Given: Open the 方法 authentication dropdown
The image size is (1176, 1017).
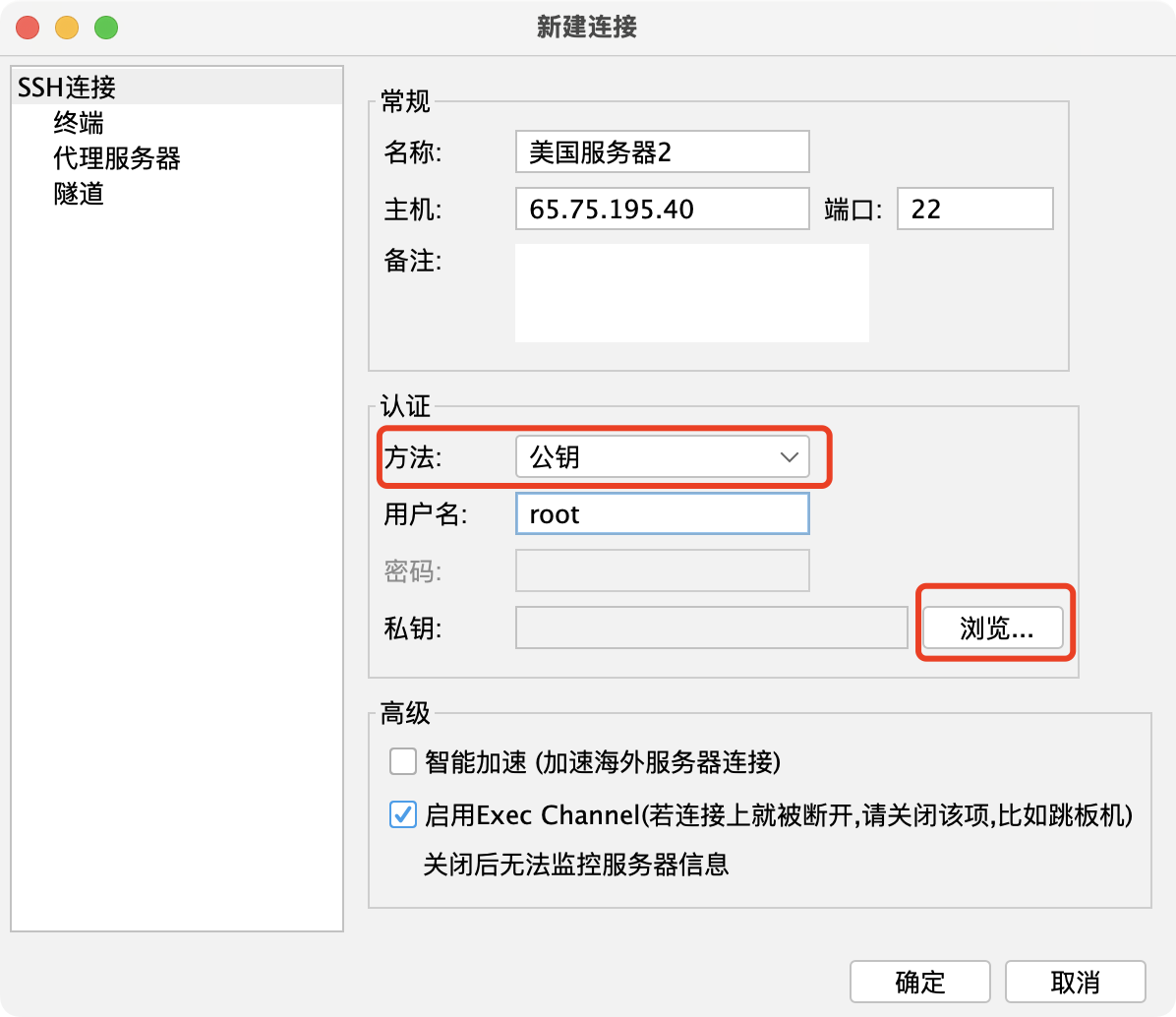Looking at the screenshot, I should tap(663, 456).
